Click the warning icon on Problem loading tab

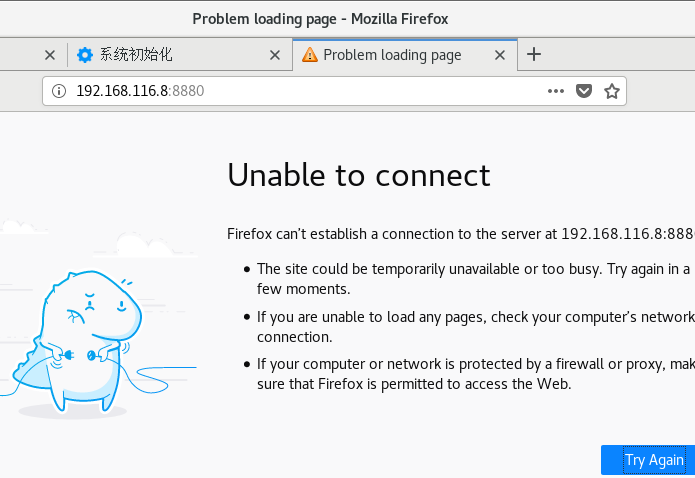point(309,55)
